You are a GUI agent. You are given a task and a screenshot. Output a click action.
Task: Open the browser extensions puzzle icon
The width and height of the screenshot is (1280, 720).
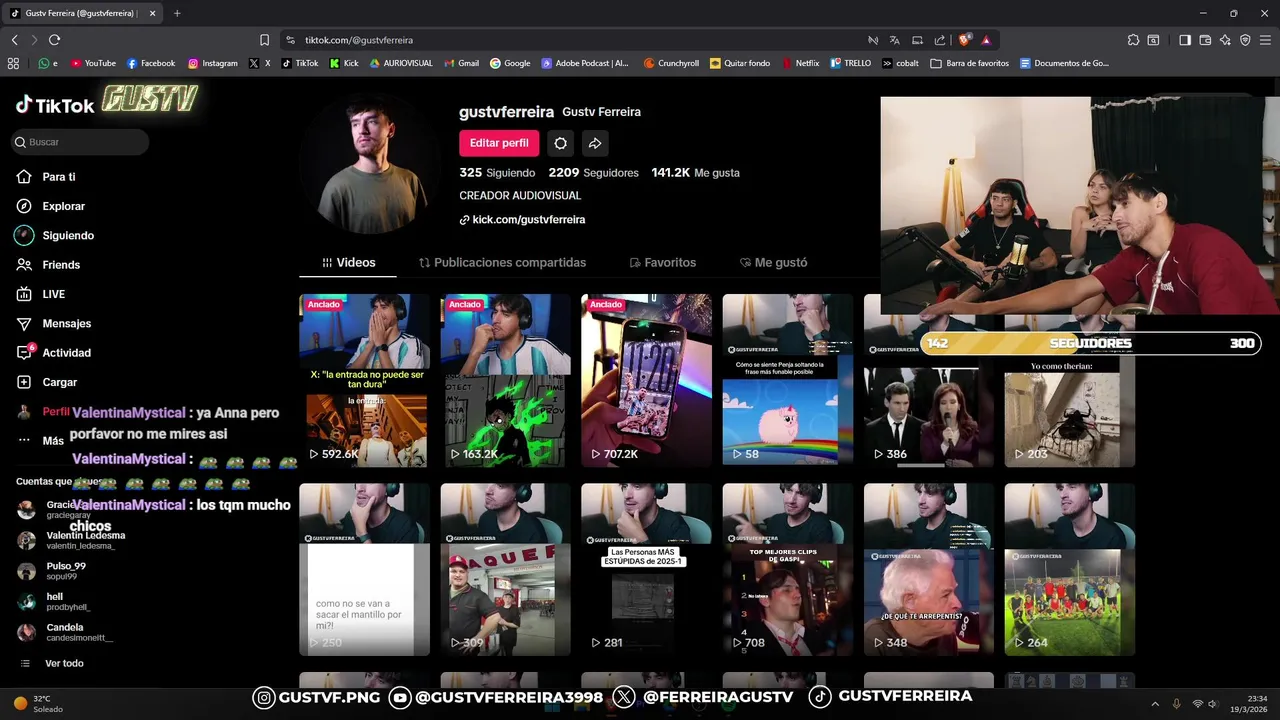[x=1133, y=40]
